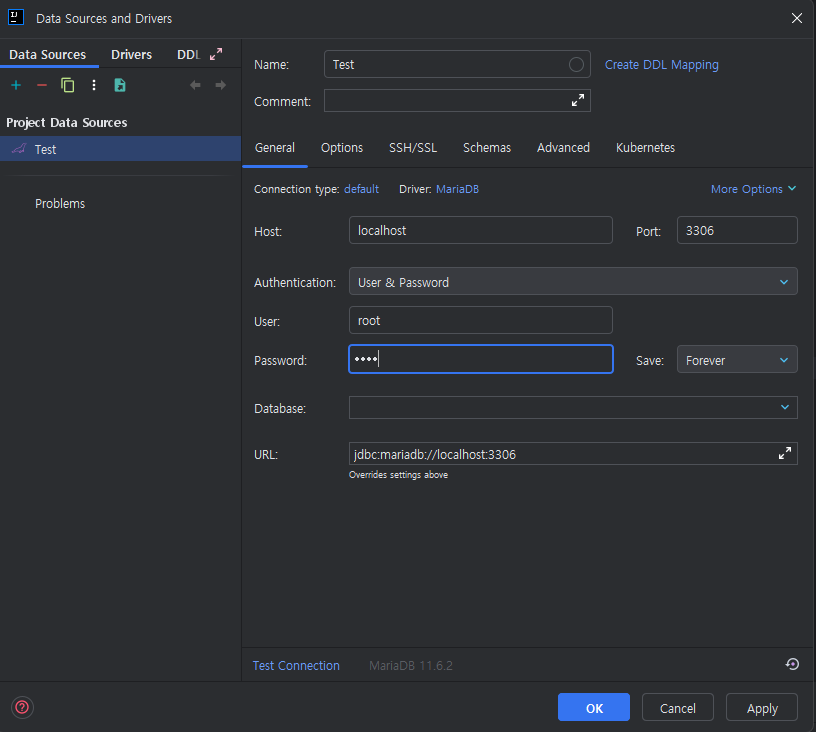Click the revert changes icon at bottom right

coord(792,664)
